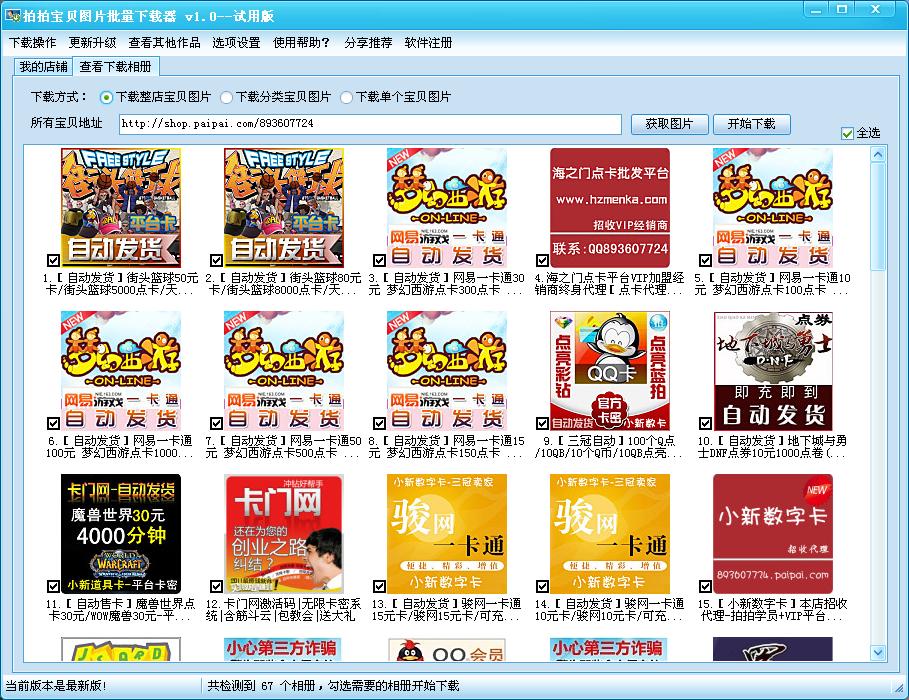Image resolution: width=909 pixels, height=700 pixels.
Task: Open the 使用帮助? menu
Action: [x=301, y=42]
